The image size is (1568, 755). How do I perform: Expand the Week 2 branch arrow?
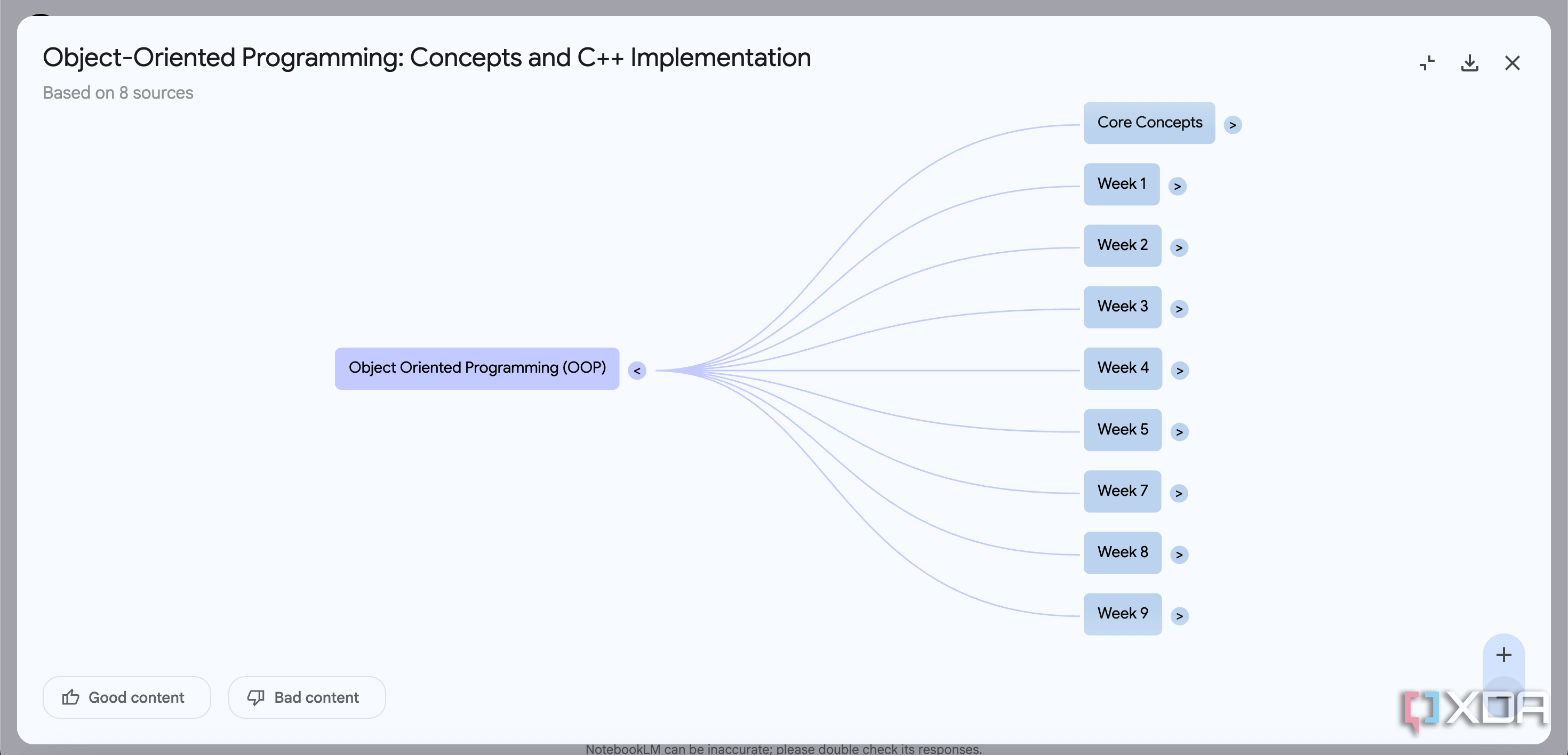[1179, 247]
